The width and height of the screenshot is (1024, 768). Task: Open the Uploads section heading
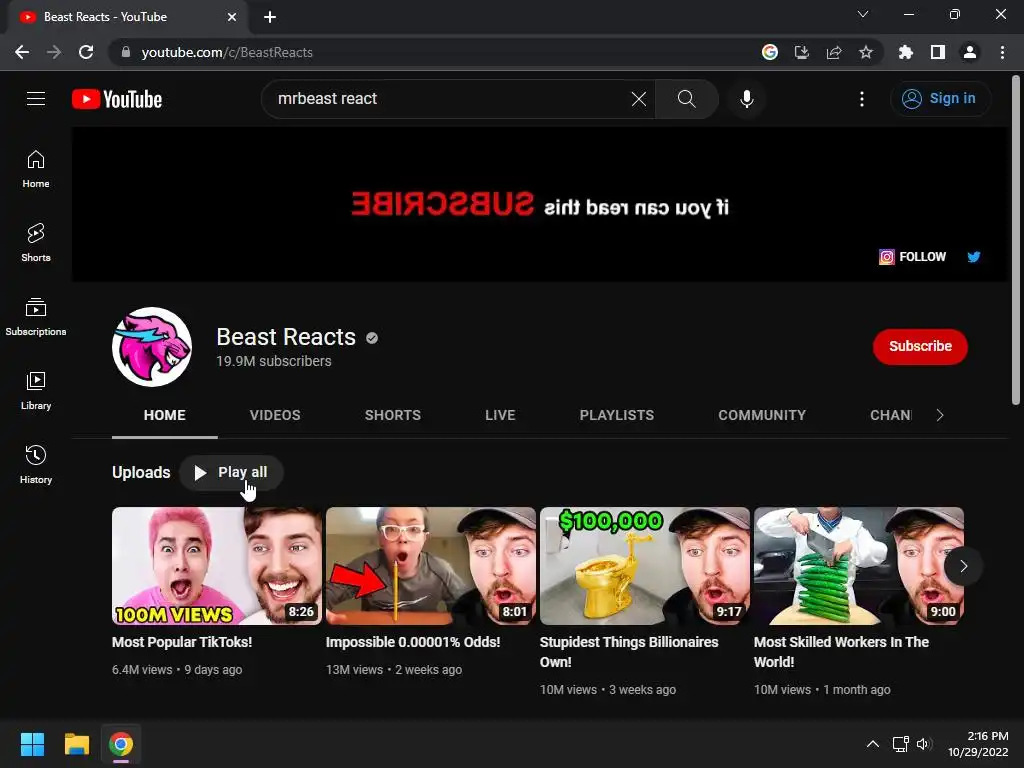pos(141,472)
